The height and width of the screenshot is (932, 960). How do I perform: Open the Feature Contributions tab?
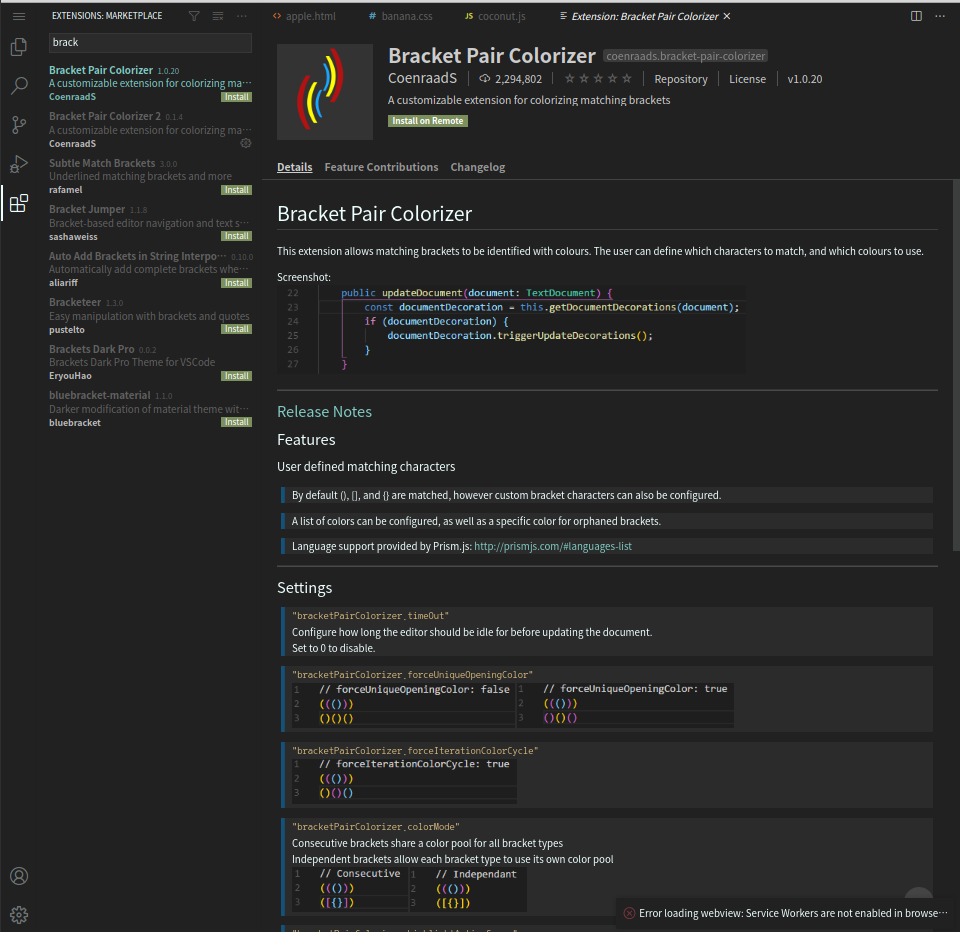pyautogui.click(x=381, y=167)
